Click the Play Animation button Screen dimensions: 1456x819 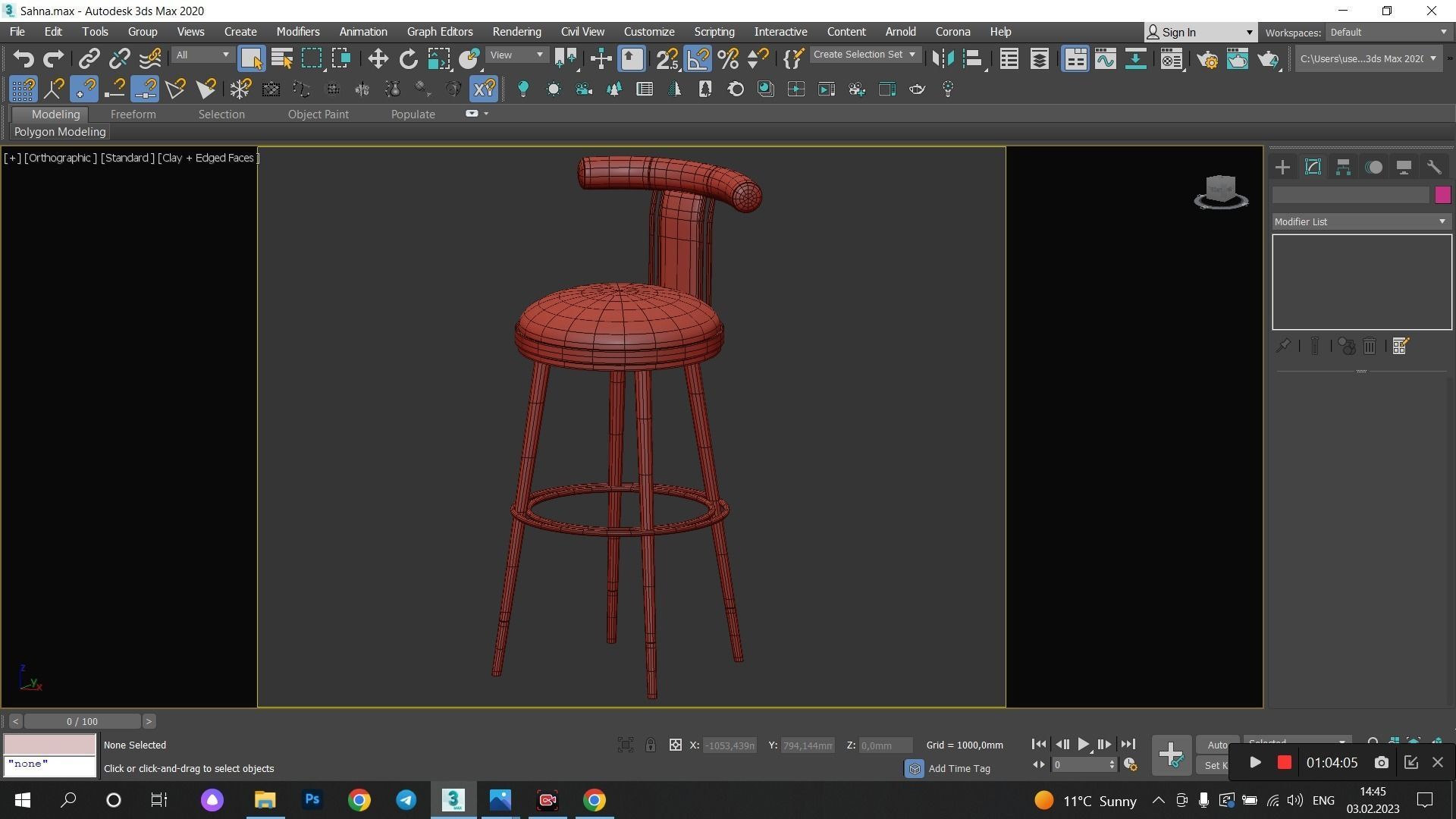pyautogui.click(x=1084, y=745)
